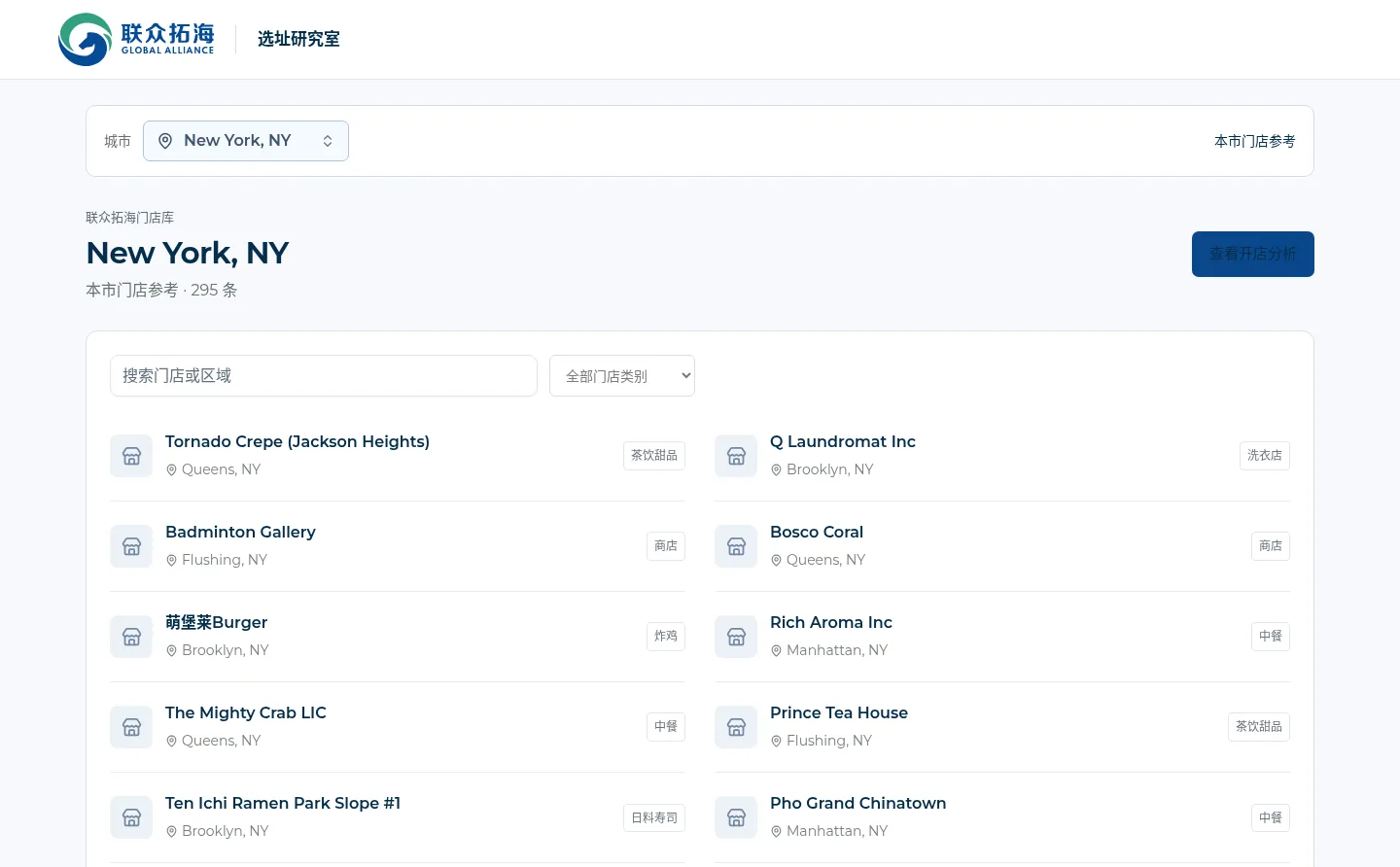This screenshot has height=867, width=1400.
Task: Click 茶饮甜品 tag on Prince Tea House
Action: [1259, 727]
